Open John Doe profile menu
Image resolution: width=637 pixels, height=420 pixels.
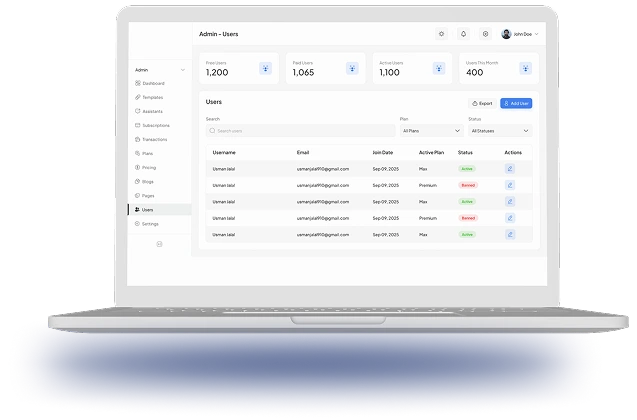pyautogui.click(x=520, y=34)
